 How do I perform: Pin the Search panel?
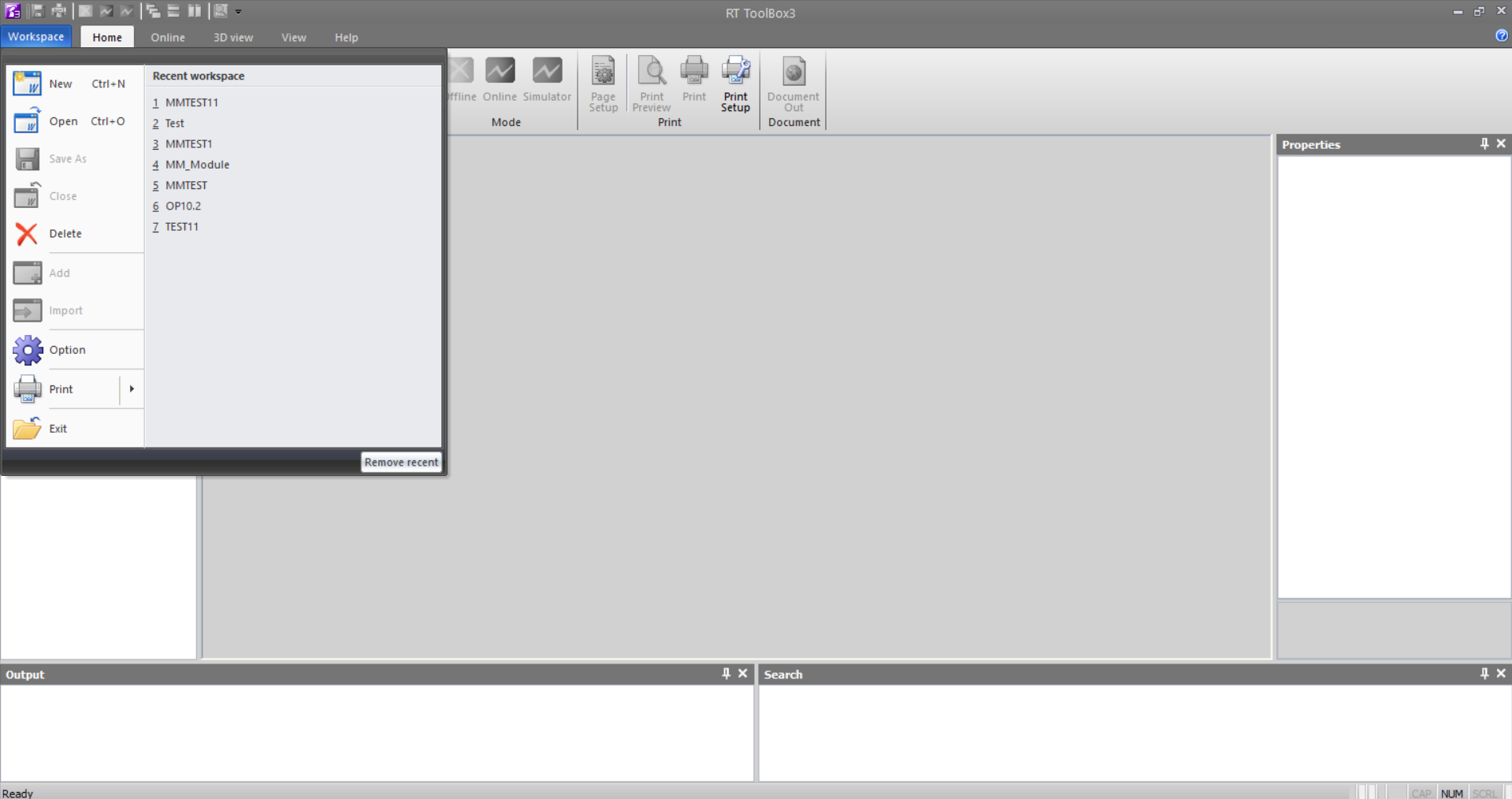pyautogui.click(x=1484, y=674)
